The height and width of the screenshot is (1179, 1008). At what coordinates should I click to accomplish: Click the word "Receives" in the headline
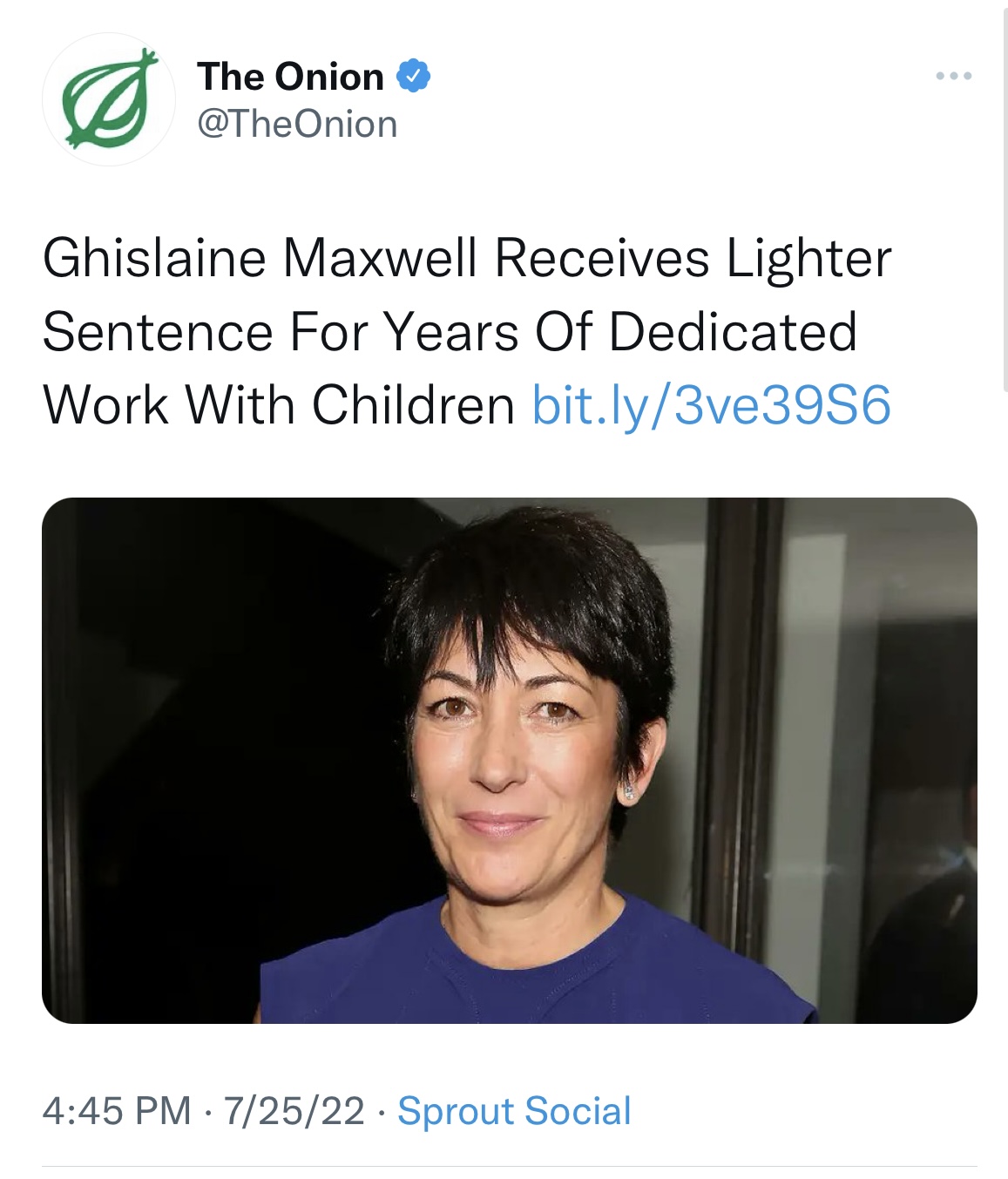[602, 259]
